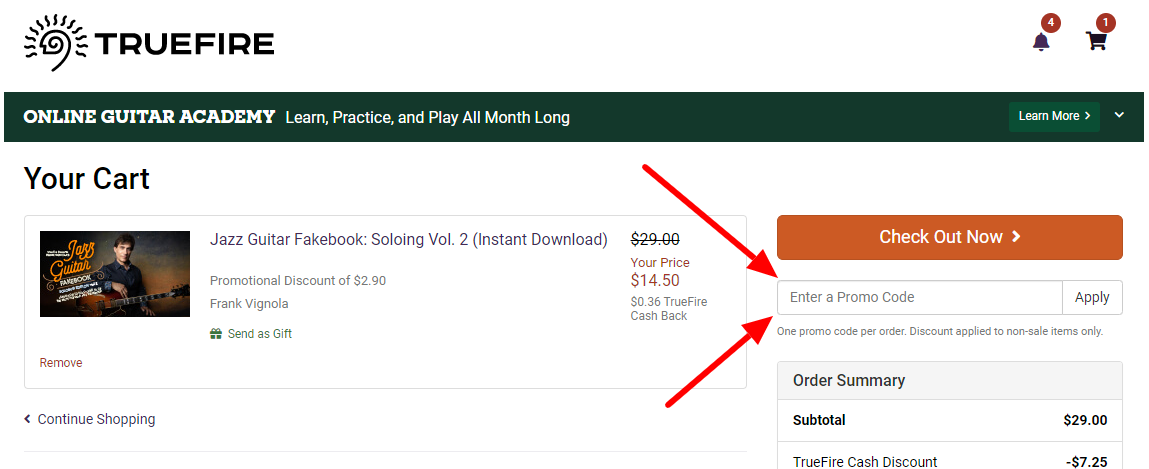Click the cart badge showing 1
This screenshot has height=469, width=1149.
1105,23
